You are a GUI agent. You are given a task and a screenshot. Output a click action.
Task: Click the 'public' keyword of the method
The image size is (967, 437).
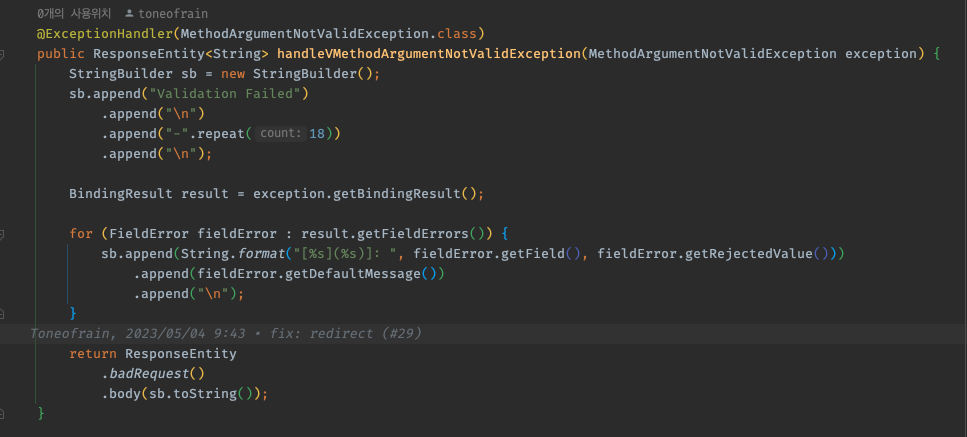point(60,54)
